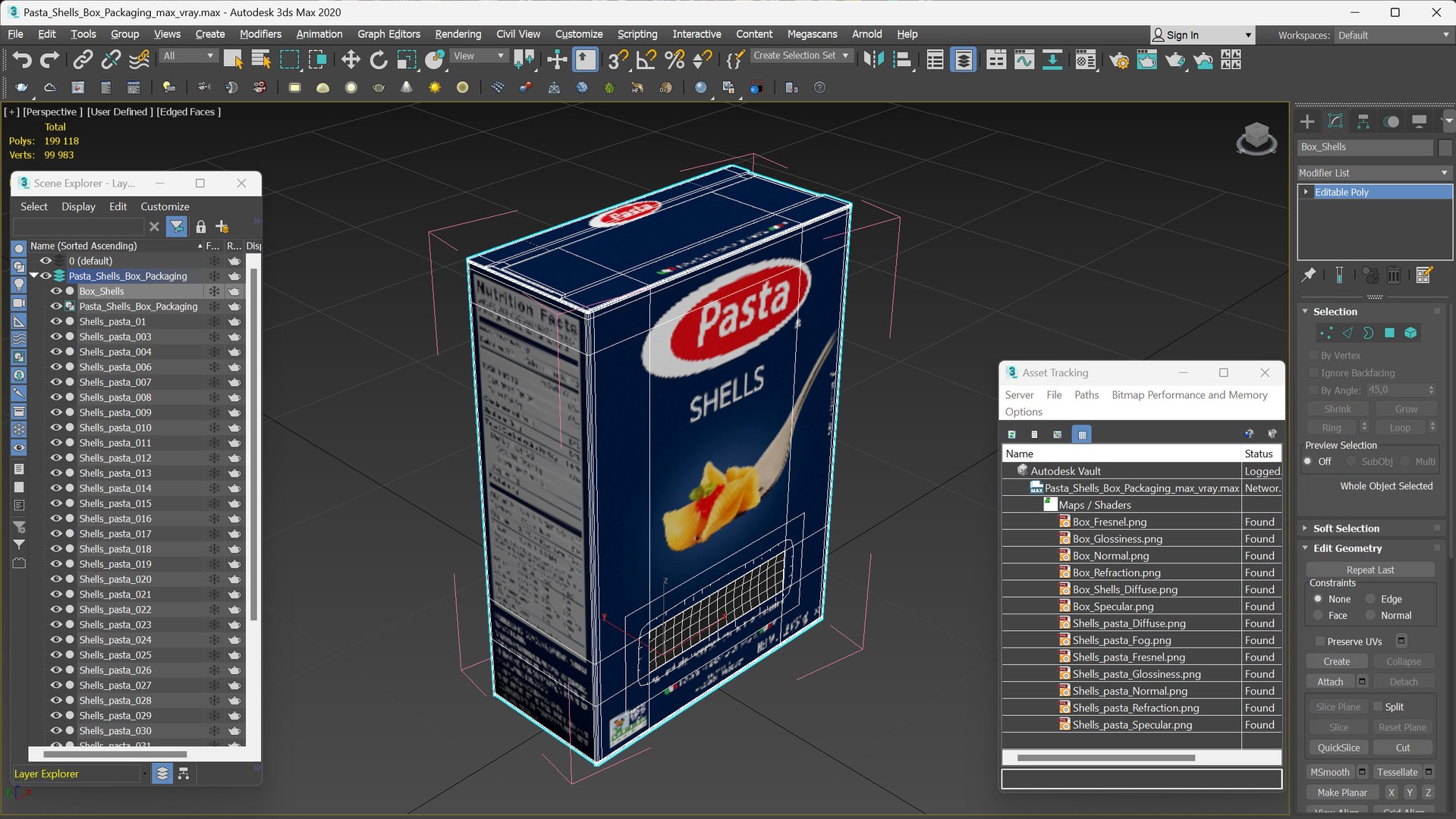Click the Scene Explorer vertical scrollbar
This screenshot has height=819, width=1456.
click(x=253, y=444)
